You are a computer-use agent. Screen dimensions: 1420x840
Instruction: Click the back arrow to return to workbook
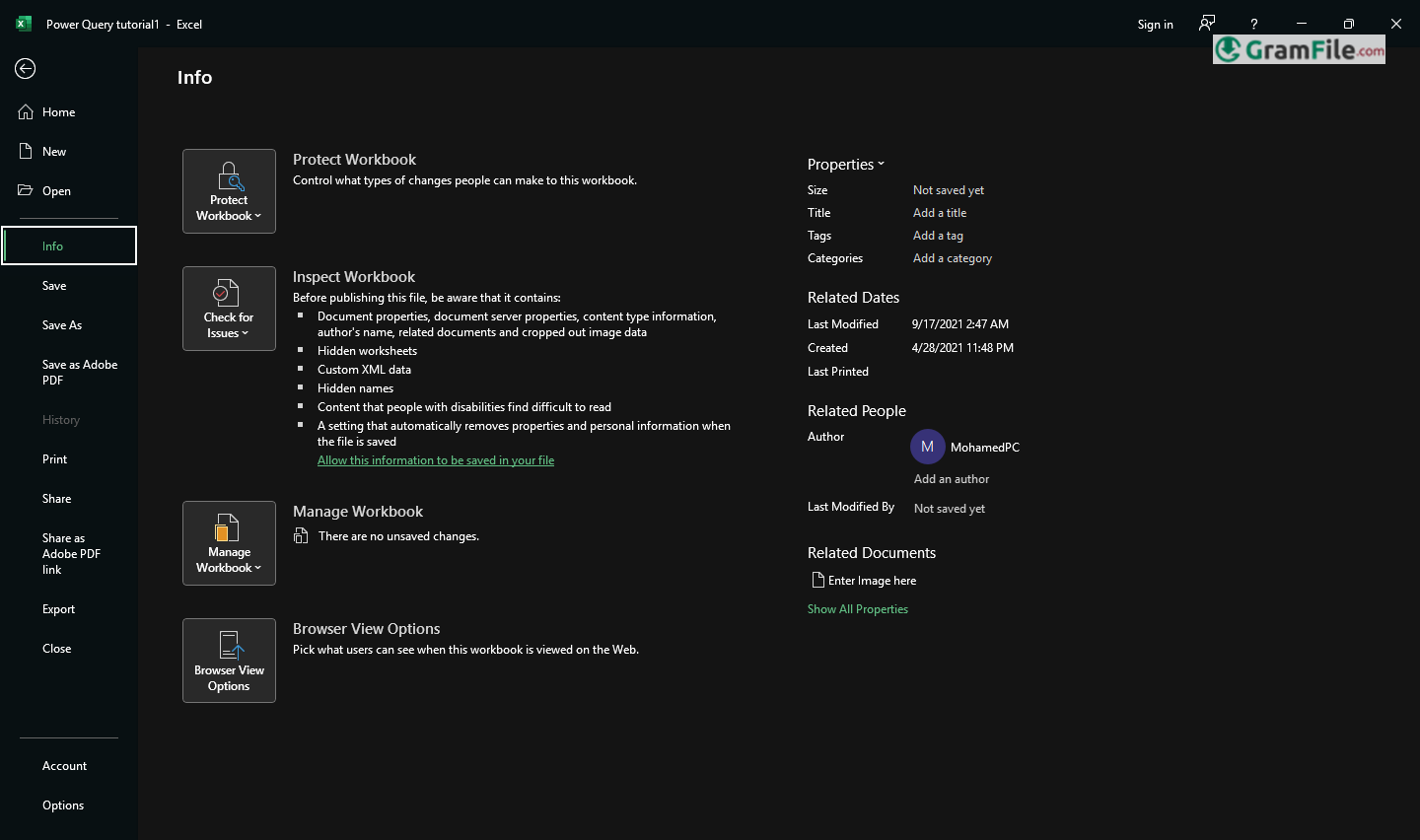click(26, 68)
